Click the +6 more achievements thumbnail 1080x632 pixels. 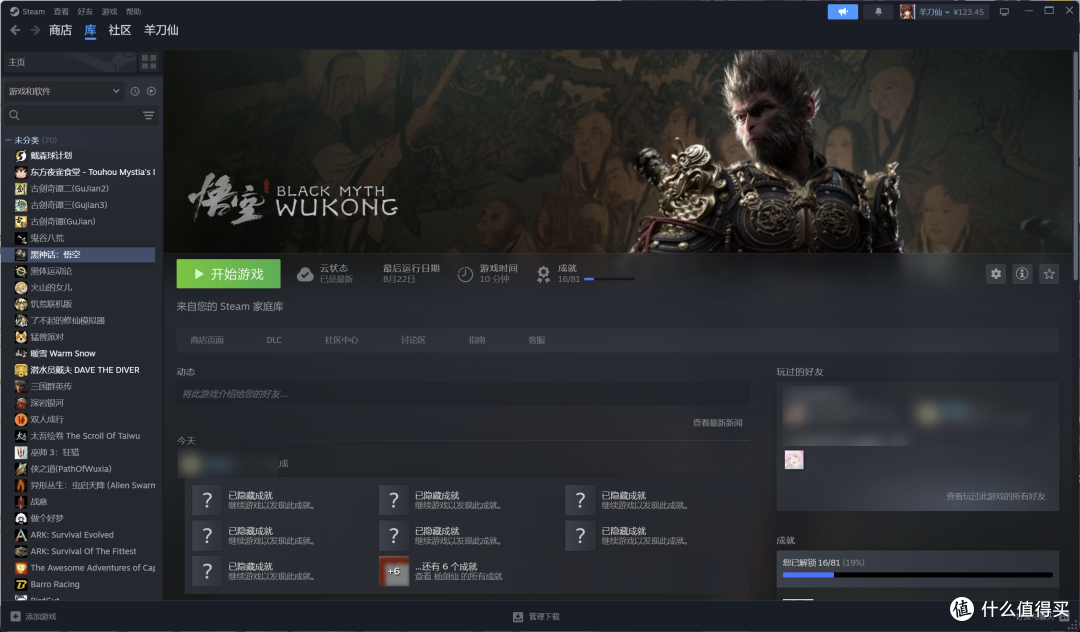point(394,571)
